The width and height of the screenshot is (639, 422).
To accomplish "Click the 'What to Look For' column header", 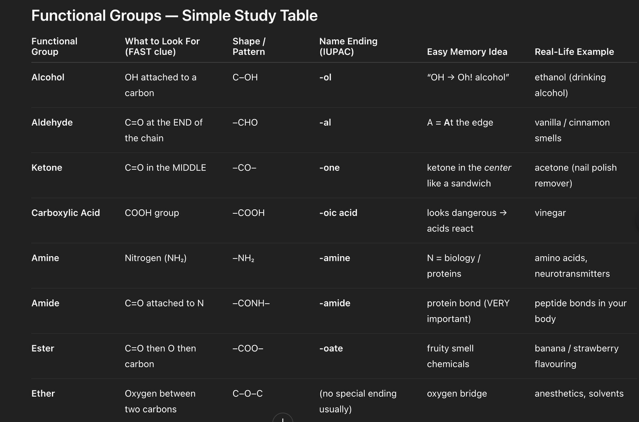I will (162, 46).
